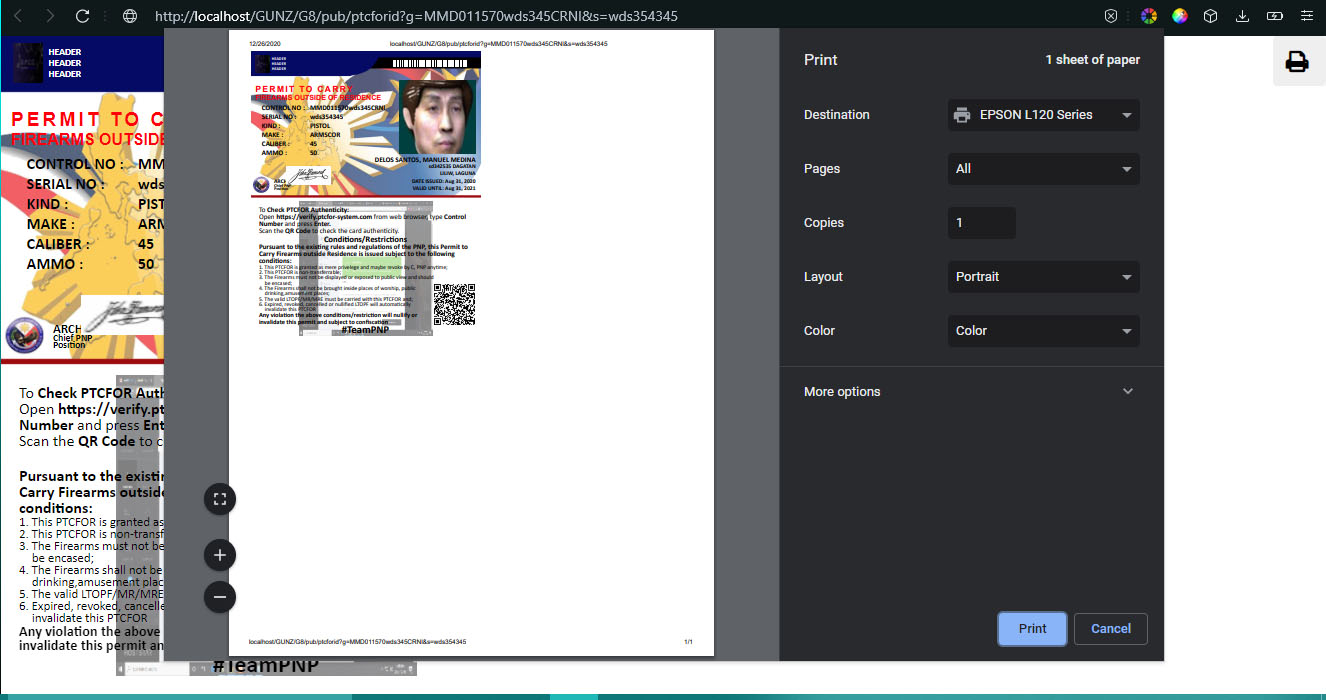Click the Print button
Viewport: 1326px width, 700px height.
1032,629
